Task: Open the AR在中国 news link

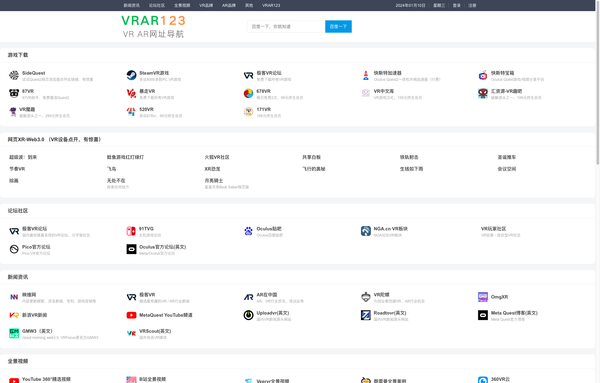Action: (267, 295)
